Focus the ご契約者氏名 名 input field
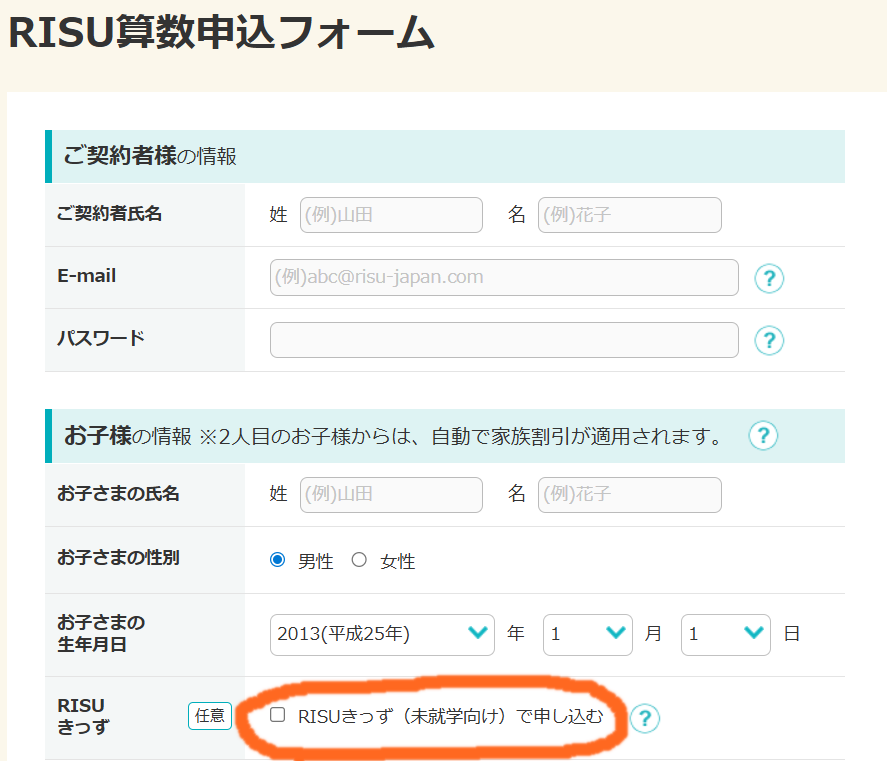Viewport: 887px width, 761px height. [x=630, y=215]
